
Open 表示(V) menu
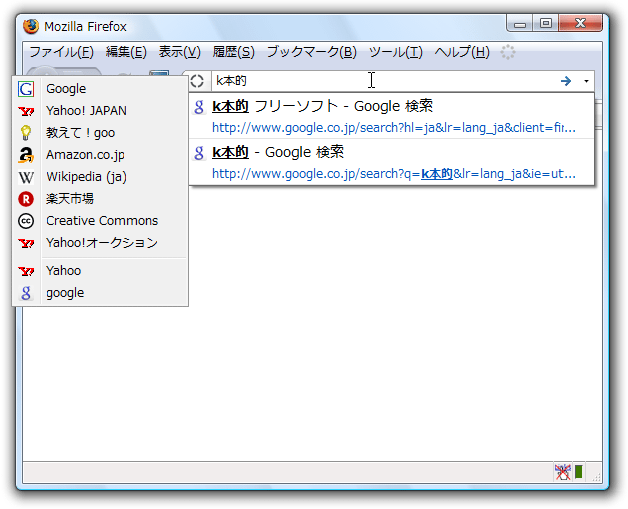[x=179, y=52]
